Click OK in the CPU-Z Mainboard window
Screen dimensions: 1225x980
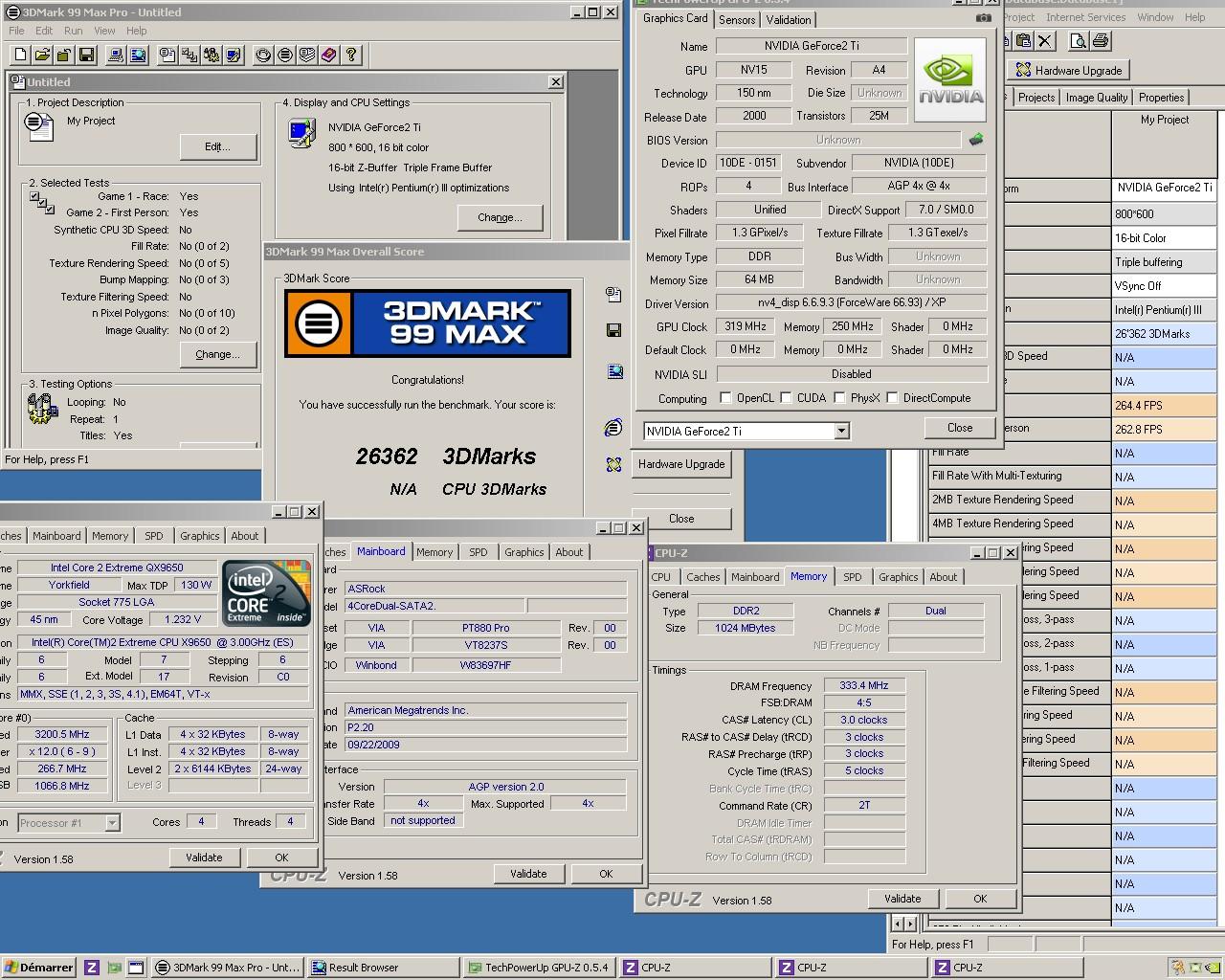606,874
